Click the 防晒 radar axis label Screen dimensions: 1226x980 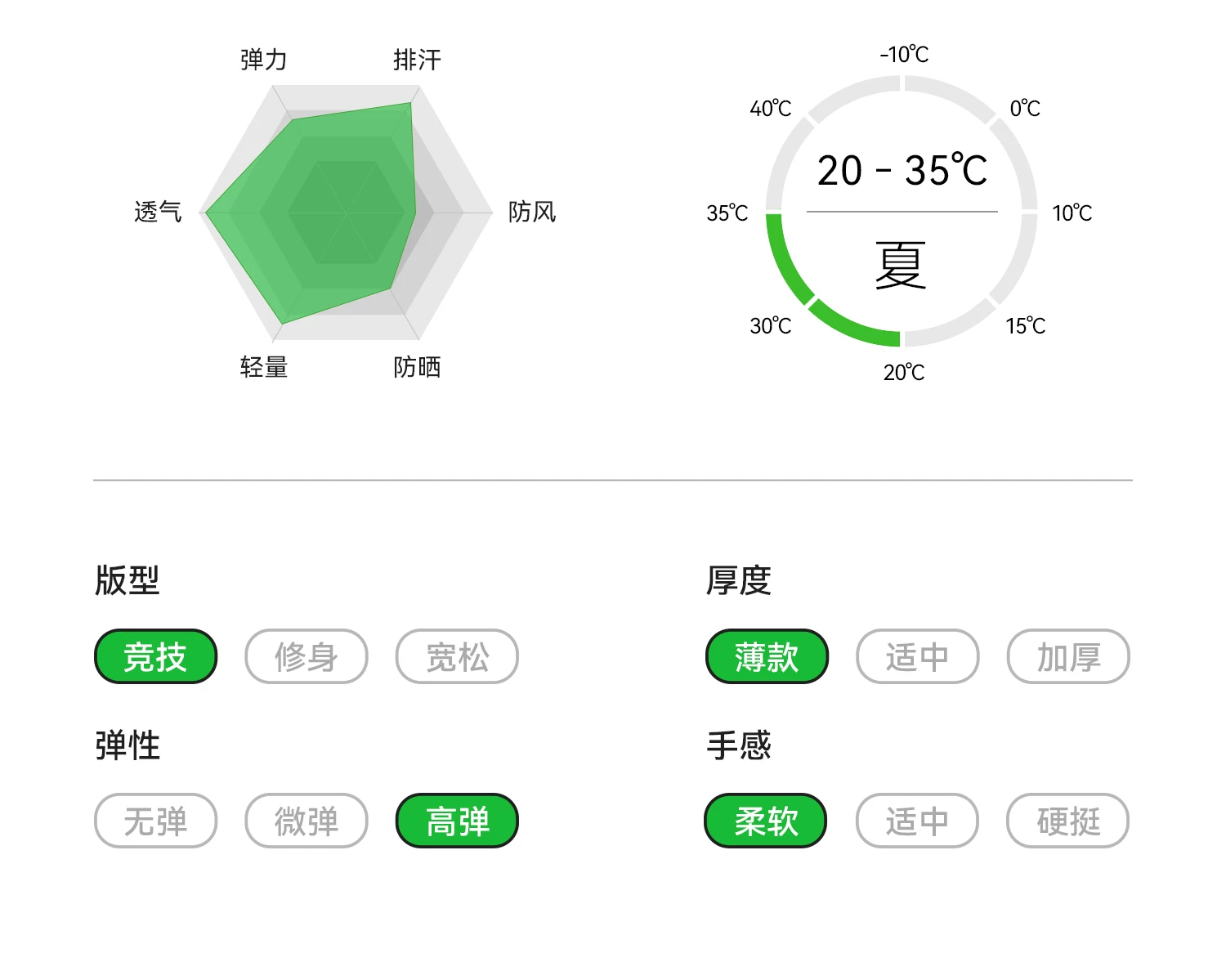[x=417, y=367]
